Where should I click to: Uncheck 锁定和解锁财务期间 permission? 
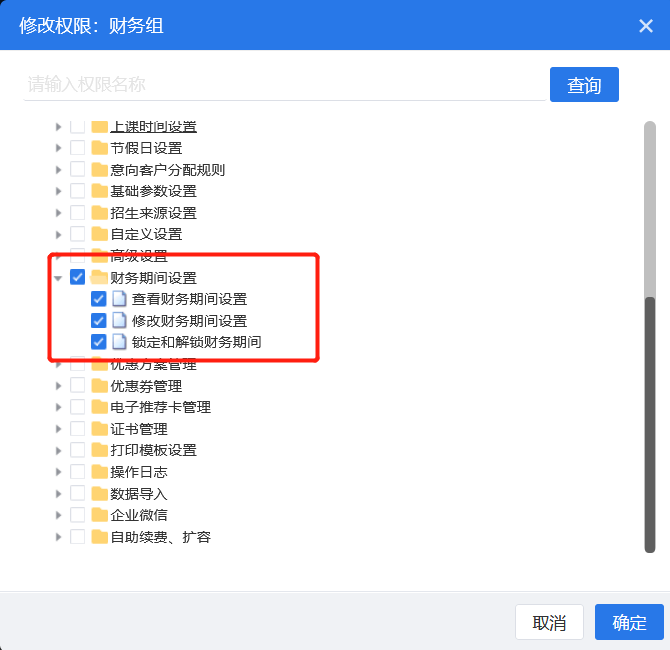point(98,342)
